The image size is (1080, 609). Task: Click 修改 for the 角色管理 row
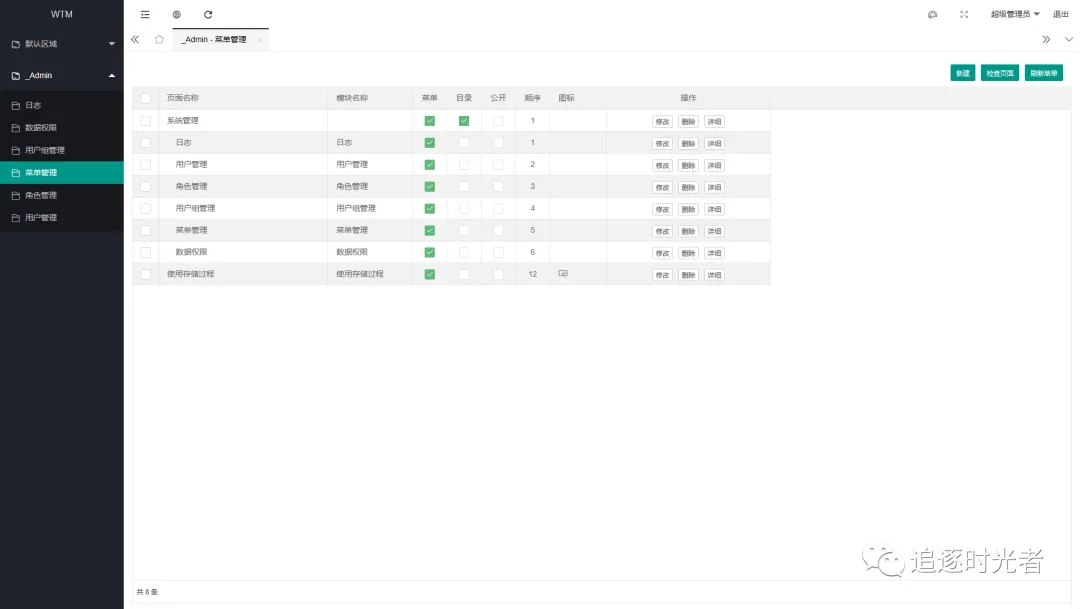pos(662,187)
